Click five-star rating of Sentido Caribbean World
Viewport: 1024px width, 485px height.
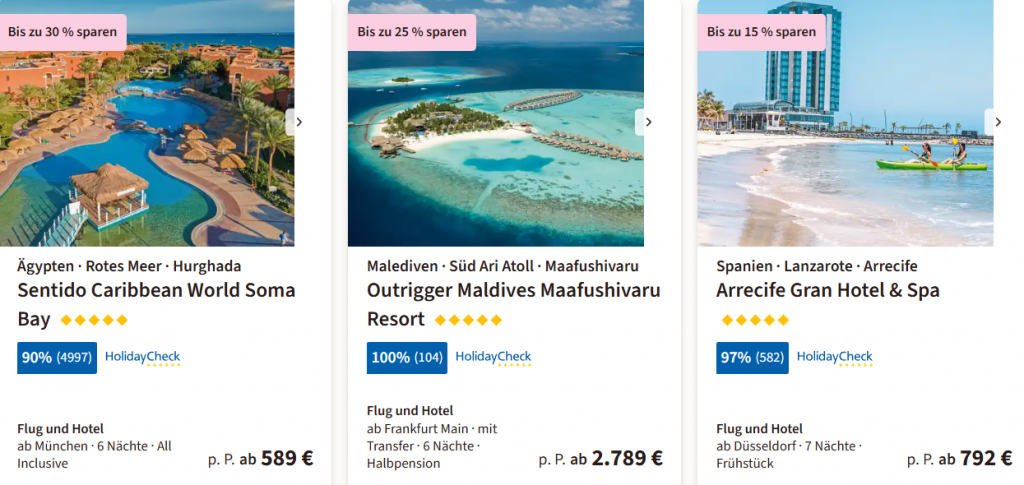[94, 320]
